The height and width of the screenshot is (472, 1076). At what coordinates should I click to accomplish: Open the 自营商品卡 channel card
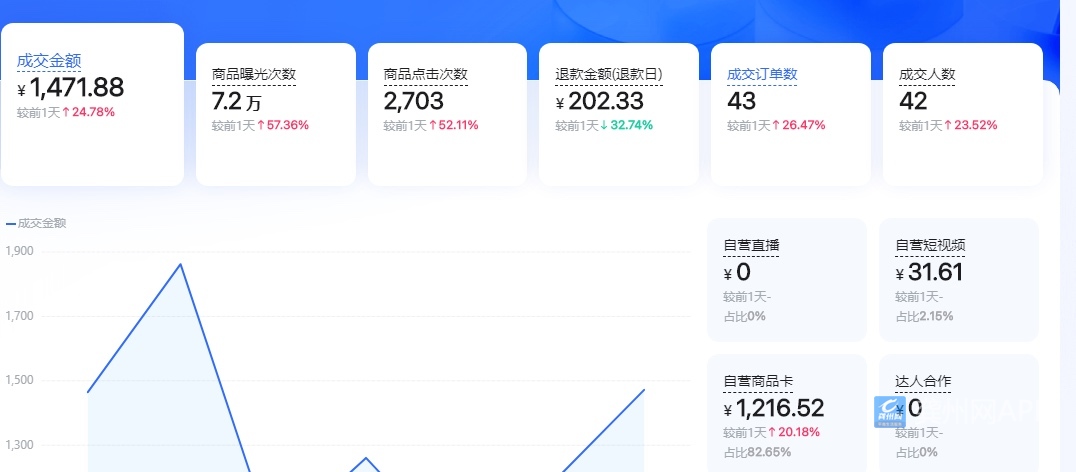(x=787, y=413)
